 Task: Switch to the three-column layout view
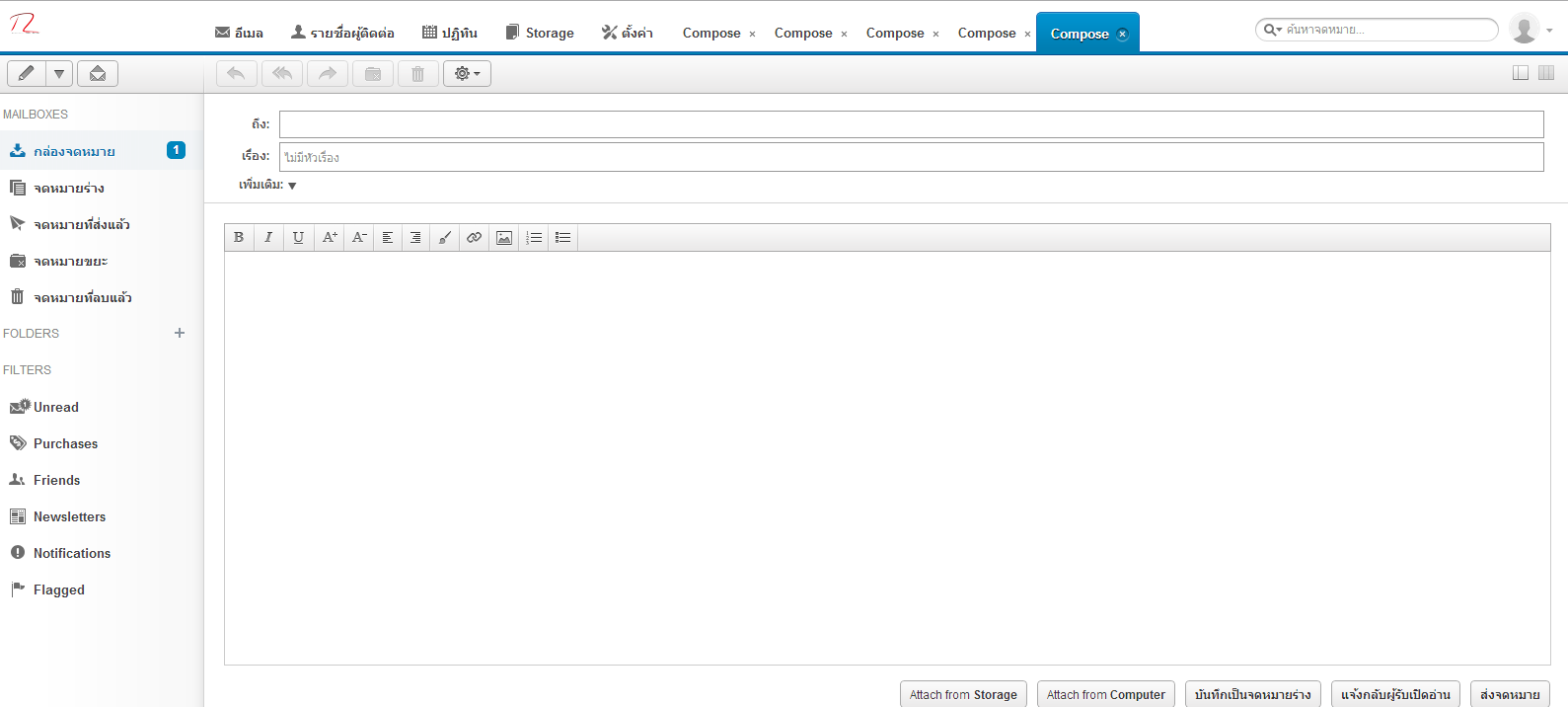(x=1546, y=73)
